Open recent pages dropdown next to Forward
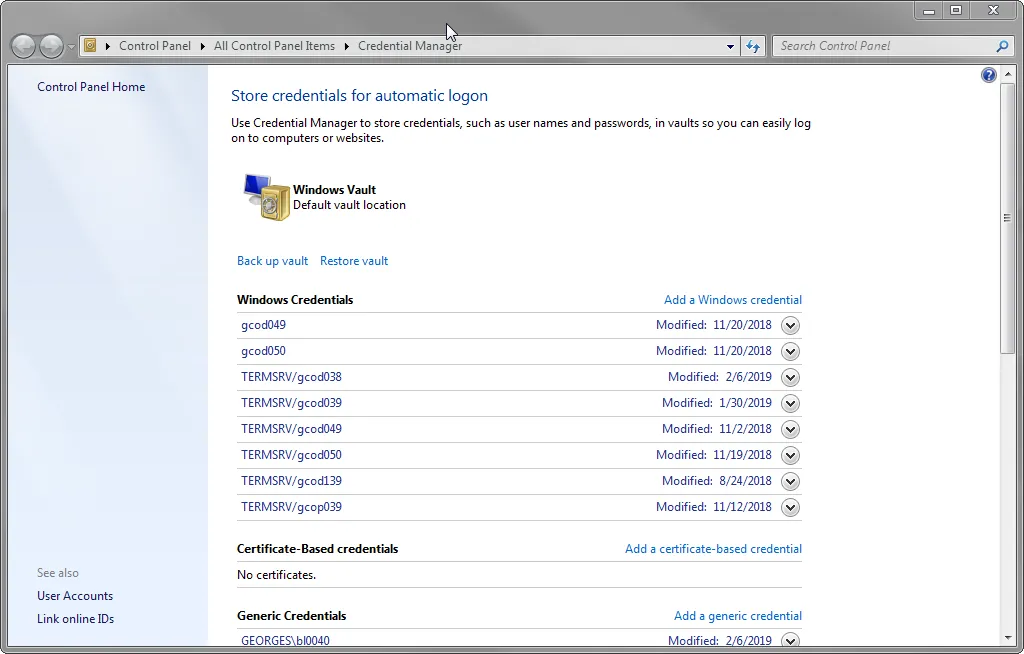 click(71, 47)
